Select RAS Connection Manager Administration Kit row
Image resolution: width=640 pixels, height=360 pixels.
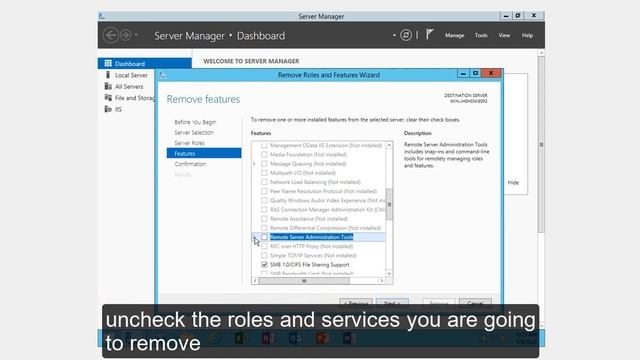(327, 210)
